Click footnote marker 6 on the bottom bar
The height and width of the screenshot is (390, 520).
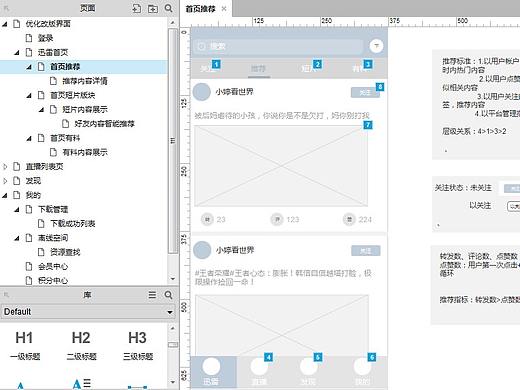372,357
